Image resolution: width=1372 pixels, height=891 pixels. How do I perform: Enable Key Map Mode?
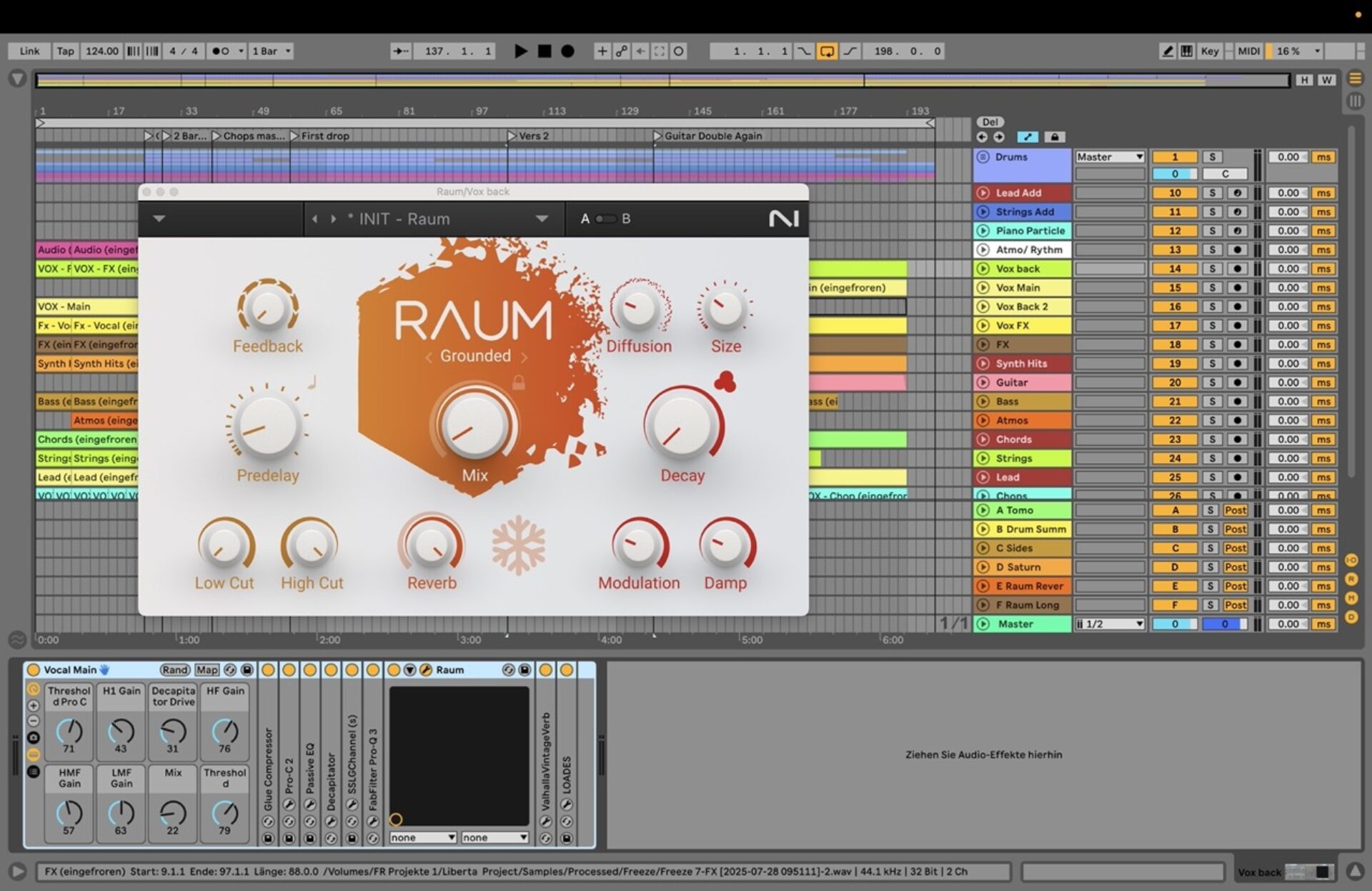click(1210, 51)
